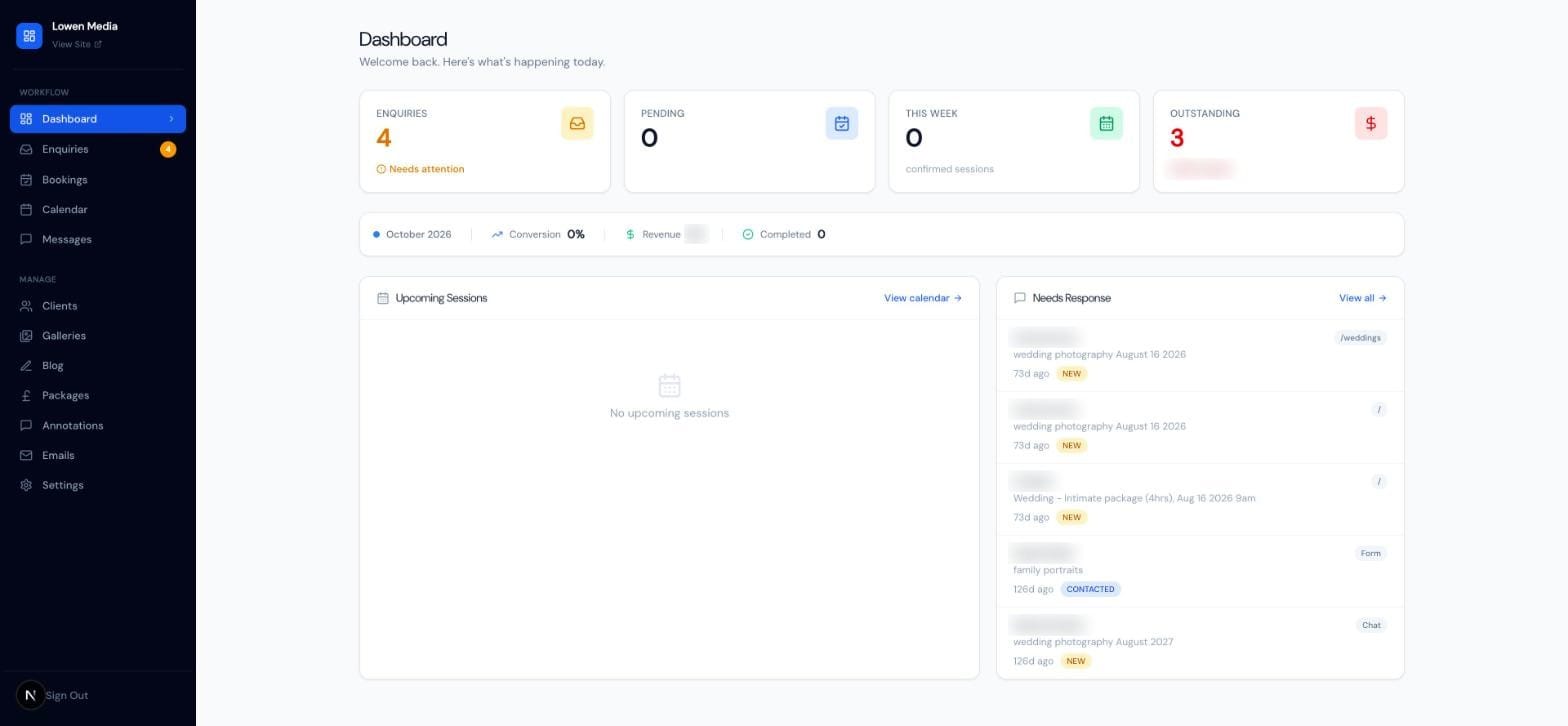
Task: Open the View all link
Action: coord(1363,298)
